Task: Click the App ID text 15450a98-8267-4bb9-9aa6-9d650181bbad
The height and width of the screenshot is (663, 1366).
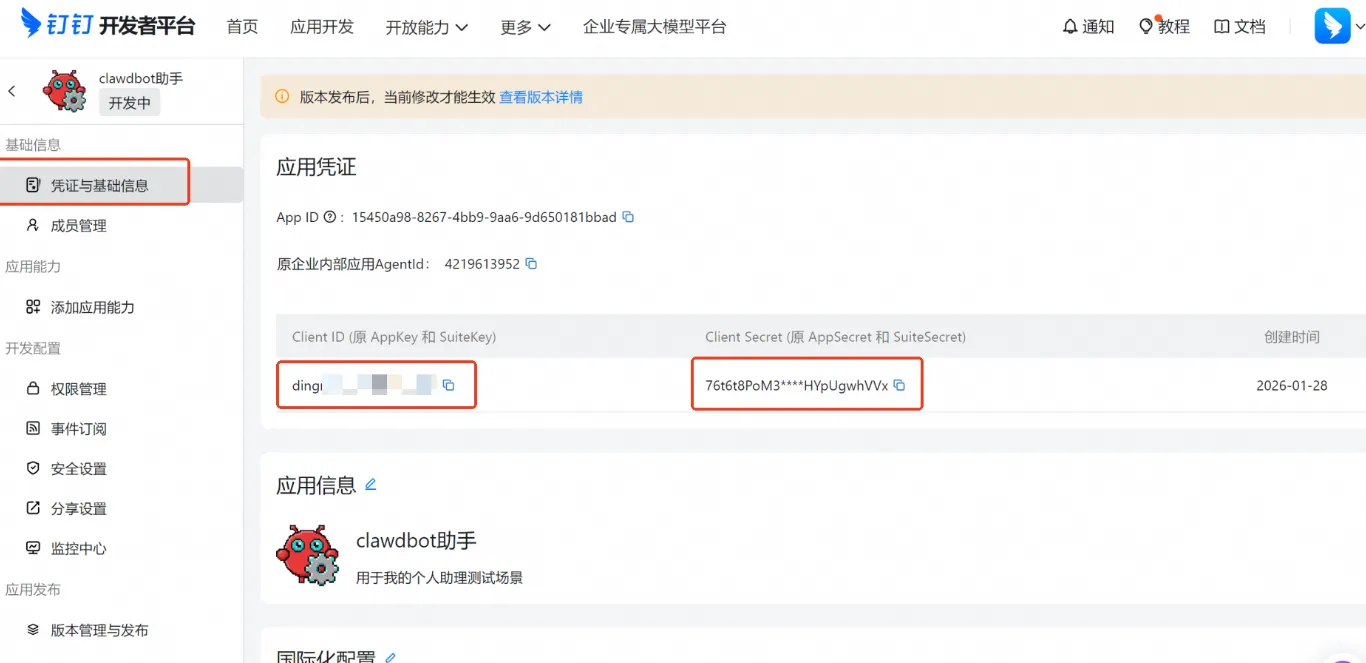Action: pos(484,217)
